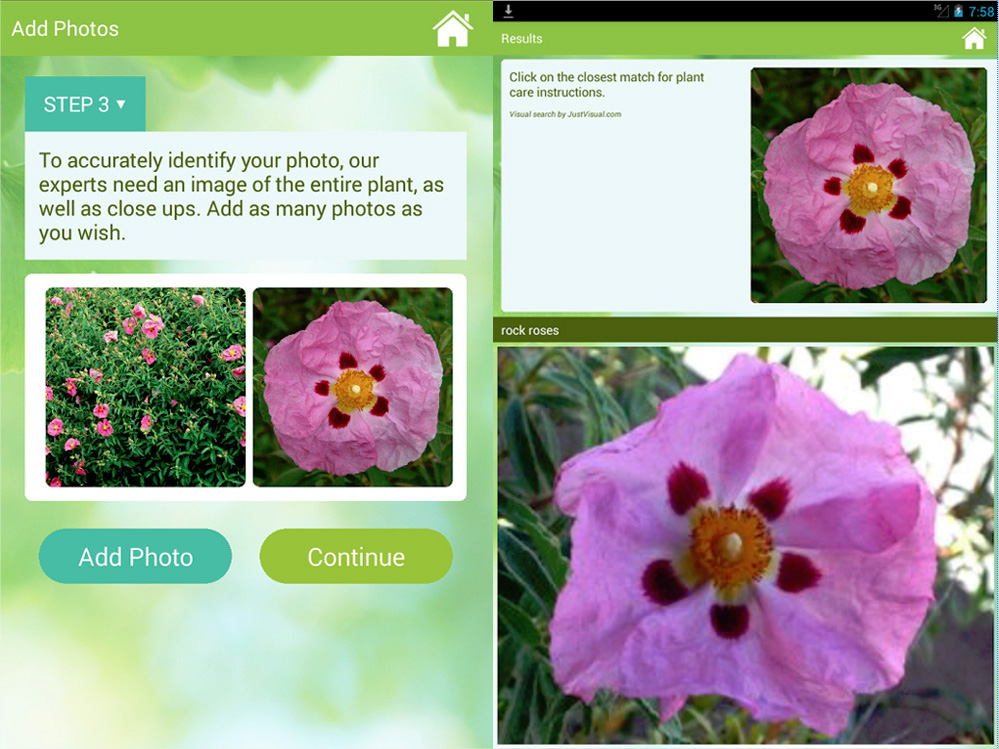999x749 pixels.
Task: Collapse the STEP 3 section via its arrow
Action: [x=122, y=104]
